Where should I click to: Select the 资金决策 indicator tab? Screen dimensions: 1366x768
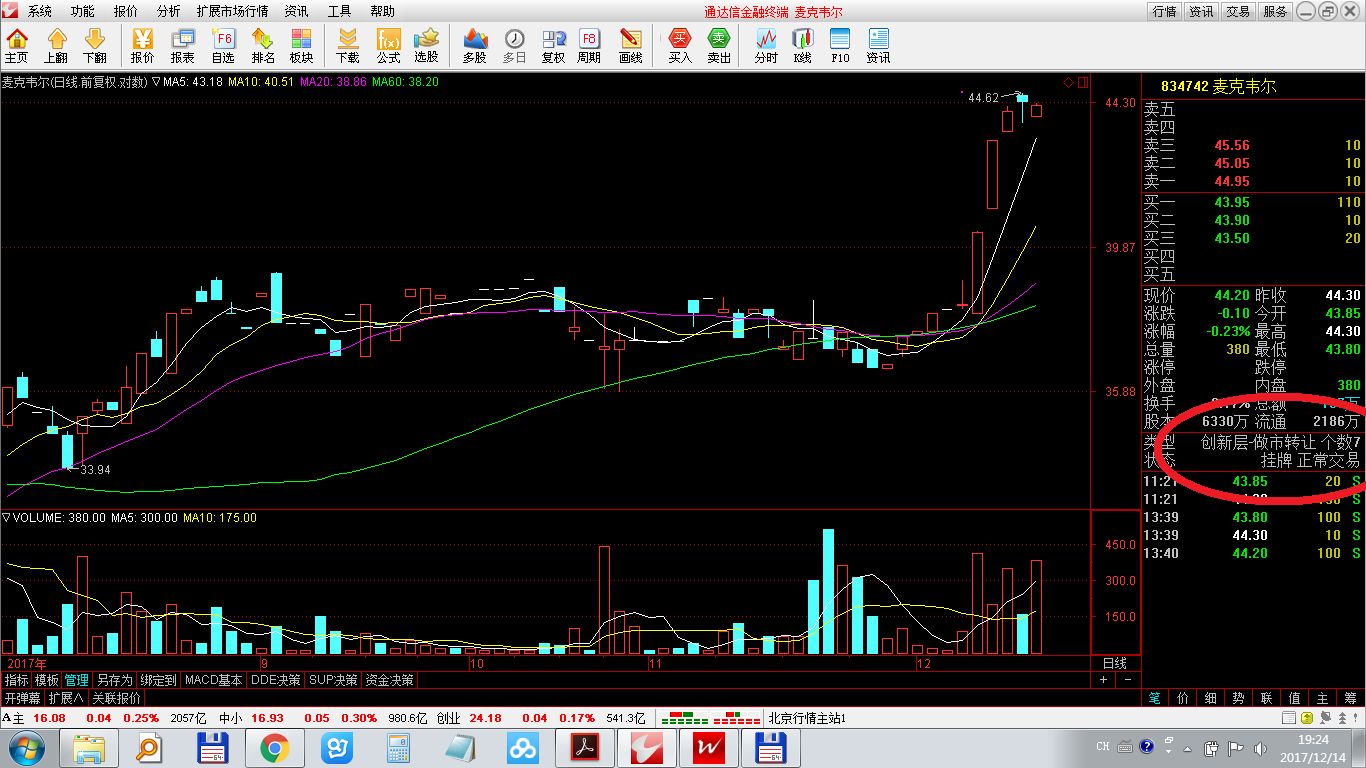[x=389, y=680]
